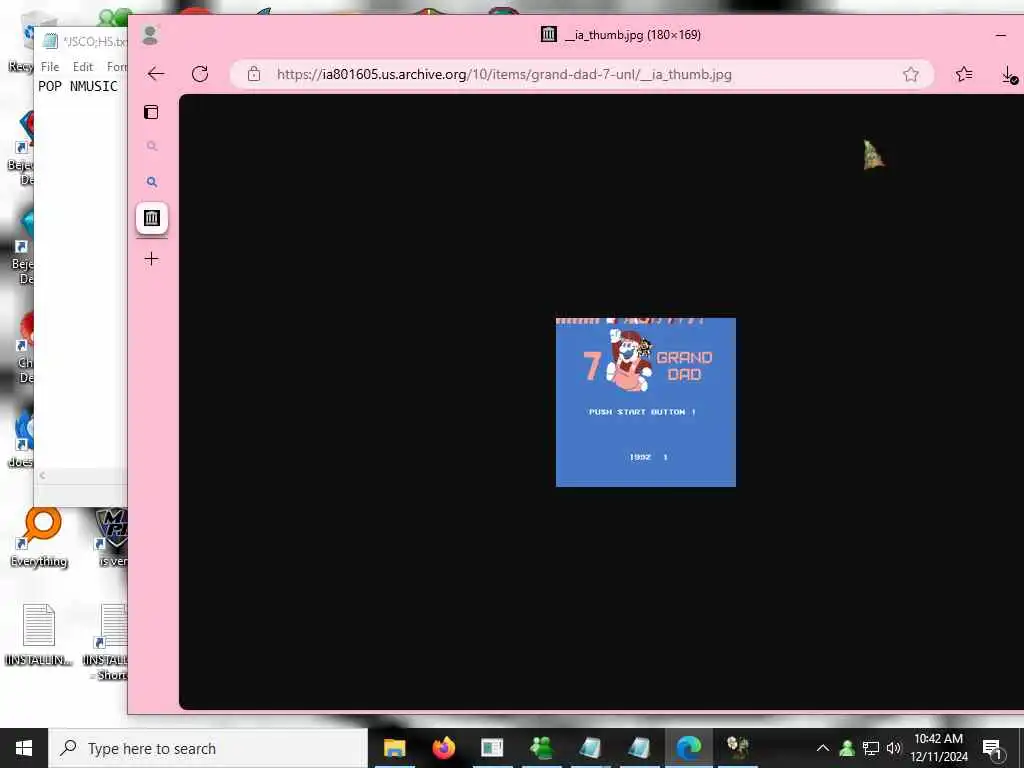Select the INSTALLIN... text file on desktop
This screenshot has width=1024, height=768.
click(x=39, y=635)
